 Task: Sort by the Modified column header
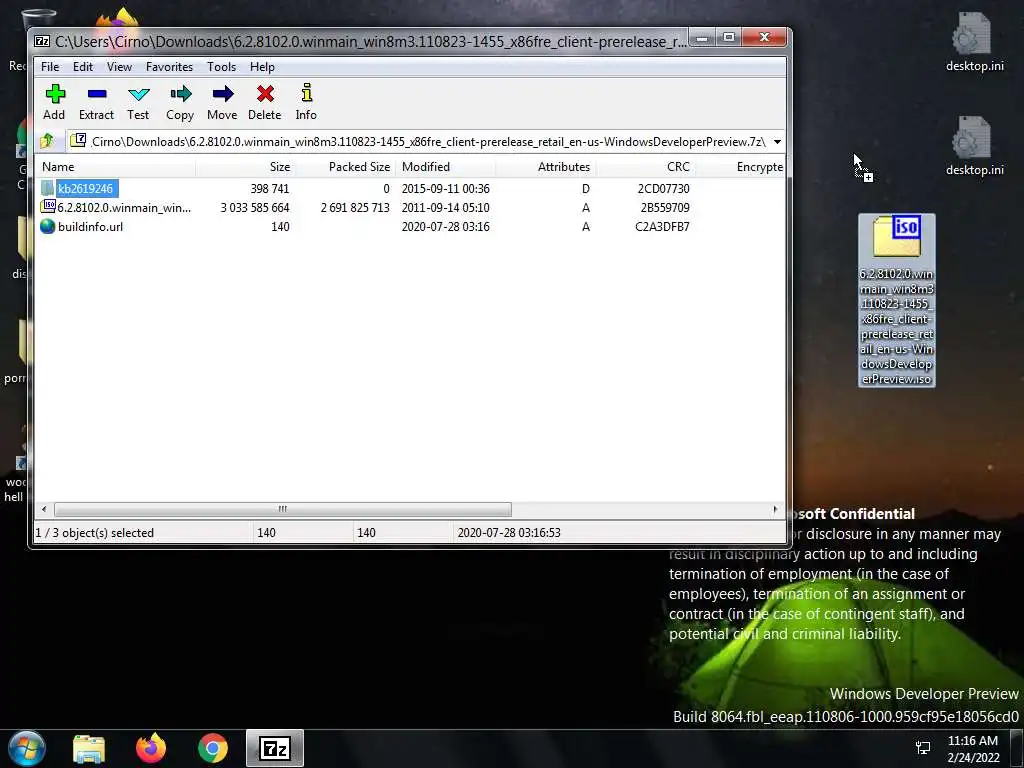coord(445,167)
